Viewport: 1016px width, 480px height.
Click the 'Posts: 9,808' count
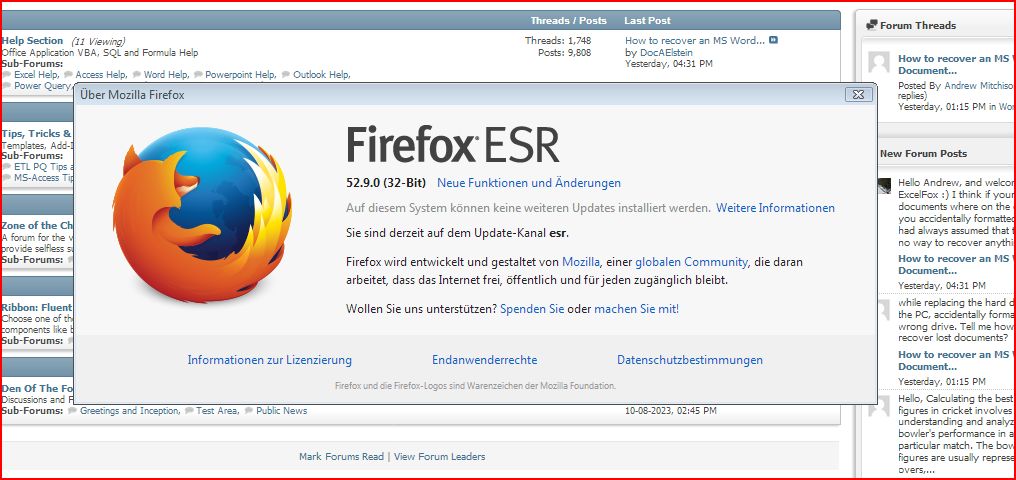coord(564,52)
